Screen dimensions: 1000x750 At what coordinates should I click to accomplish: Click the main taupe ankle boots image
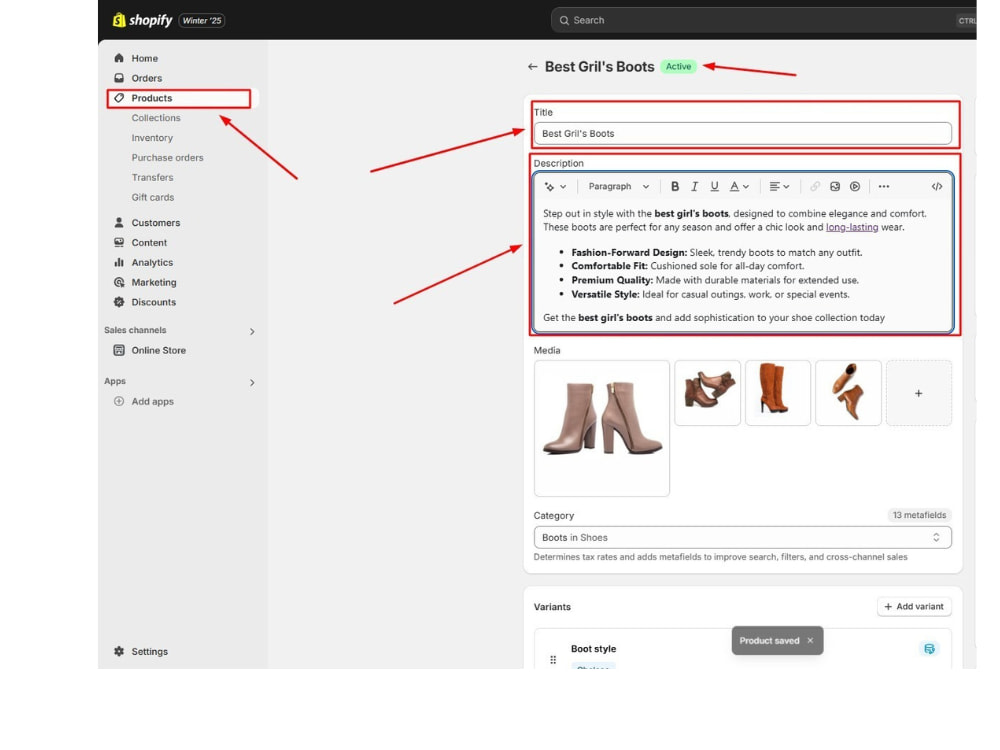[x=602, y=428]
